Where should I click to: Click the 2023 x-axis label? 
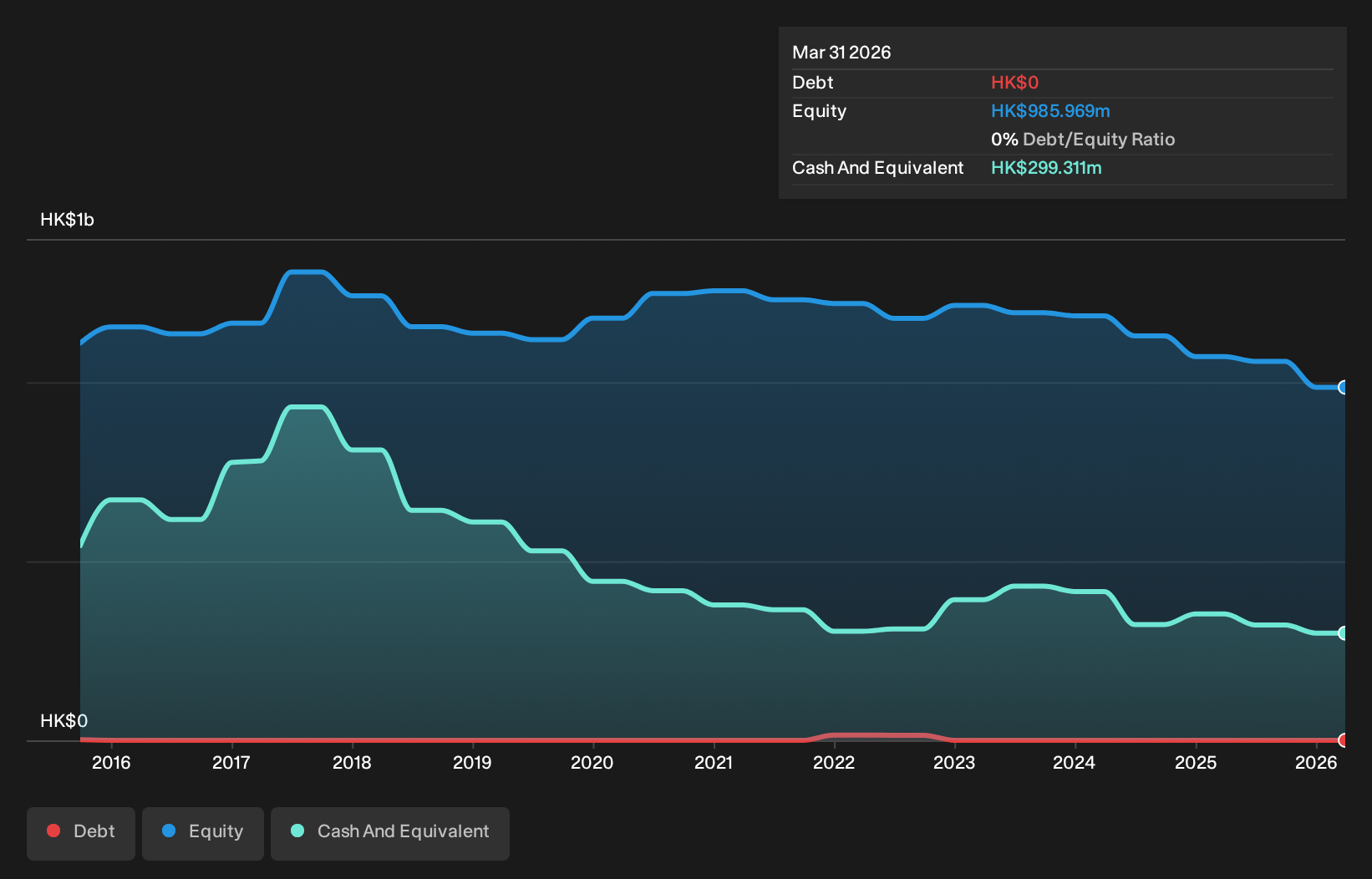coord(954,762)
